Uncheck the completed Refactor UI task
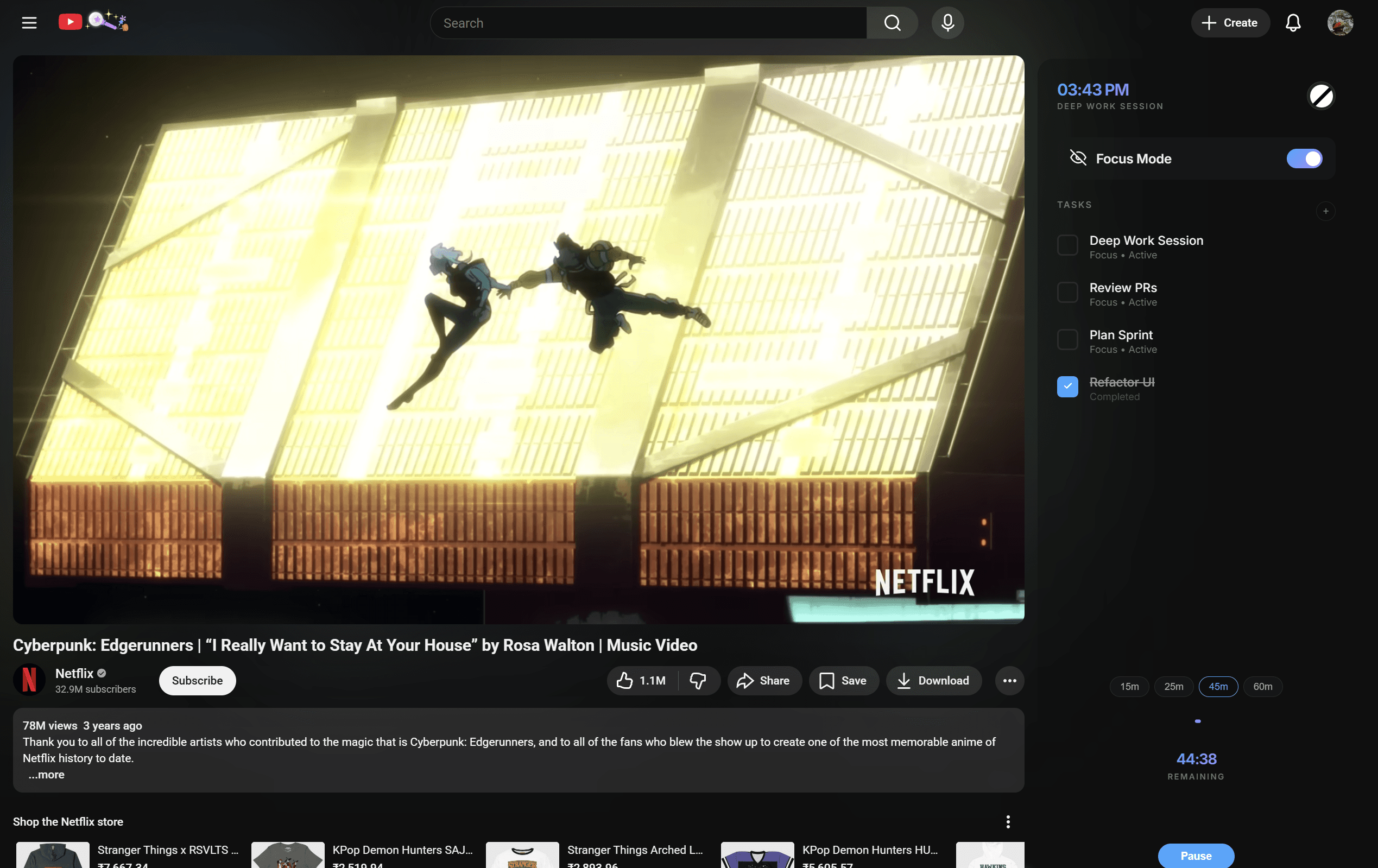Screen dimensions: 1378x868 click(x=1067, y=387)
